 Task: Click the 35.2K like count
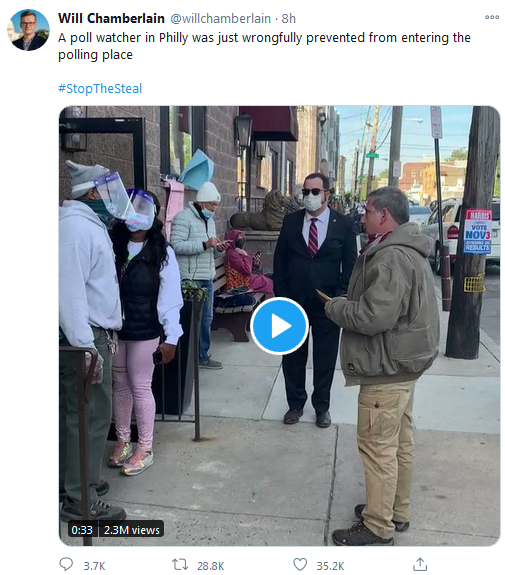pos(330,566)
